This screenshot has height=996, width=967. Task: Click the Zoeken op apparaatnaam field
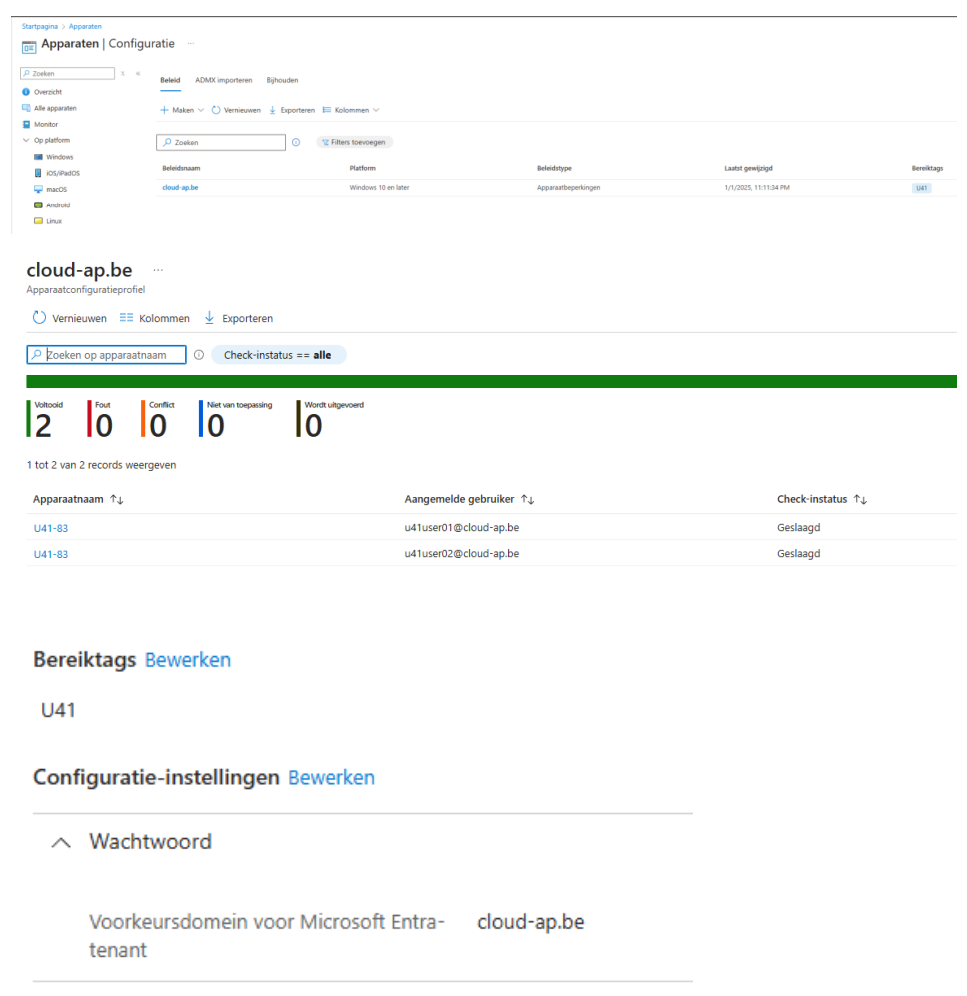106,355
